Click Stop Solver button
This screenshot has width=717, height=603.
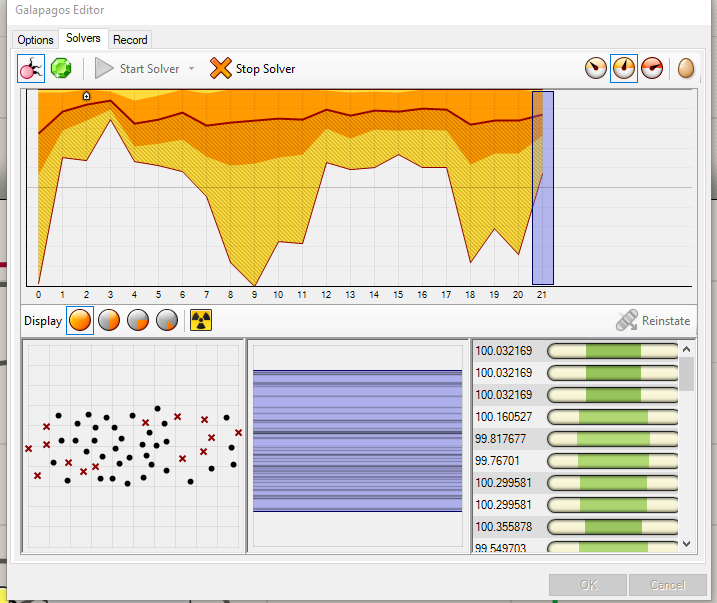tap(253, 69)
